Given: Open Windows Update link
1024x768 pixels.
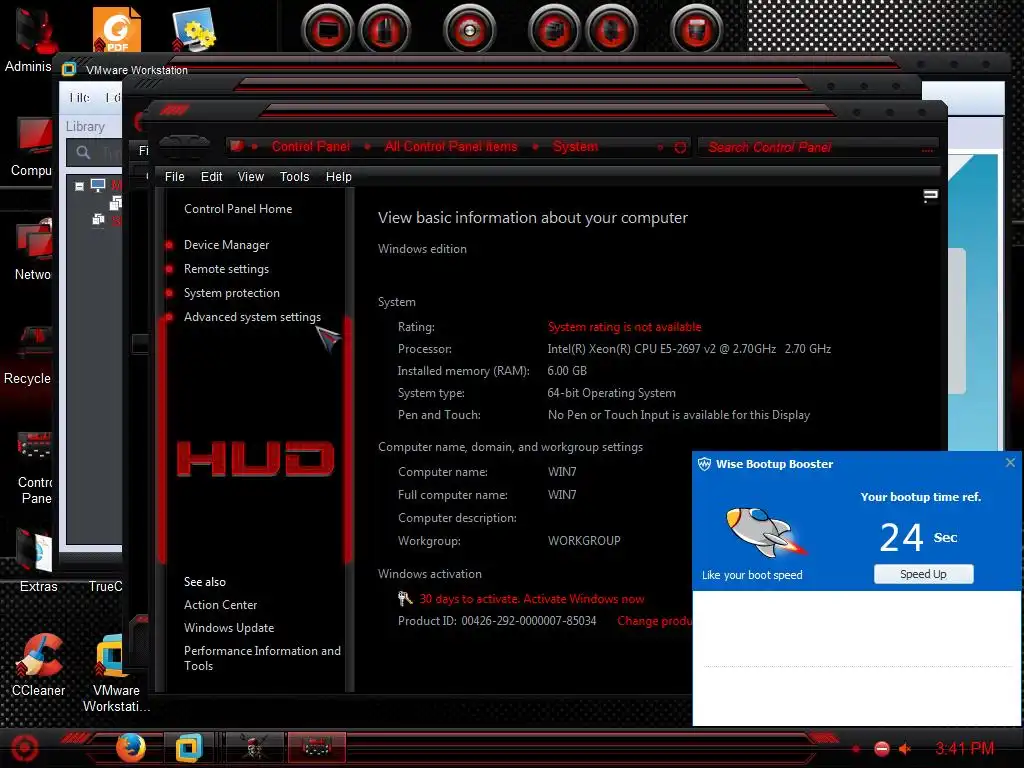Looking at the screenshot, I should point(229,628).
